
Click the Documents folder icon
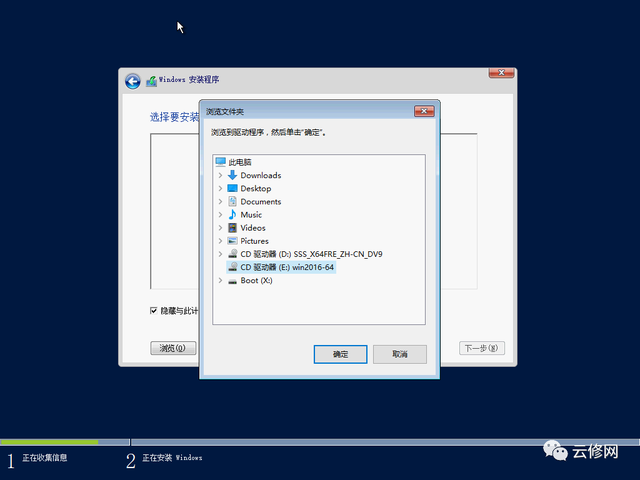point(232,201)
